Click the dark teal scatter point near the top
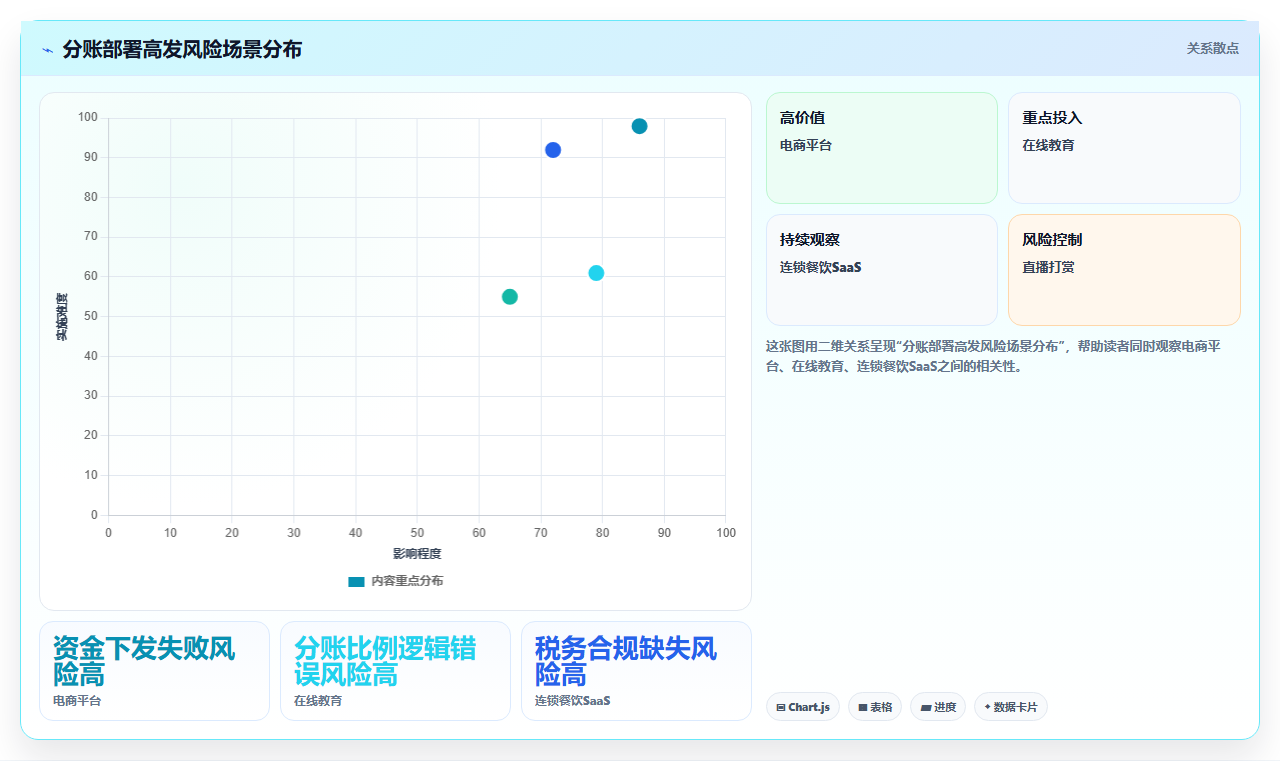 639,126
